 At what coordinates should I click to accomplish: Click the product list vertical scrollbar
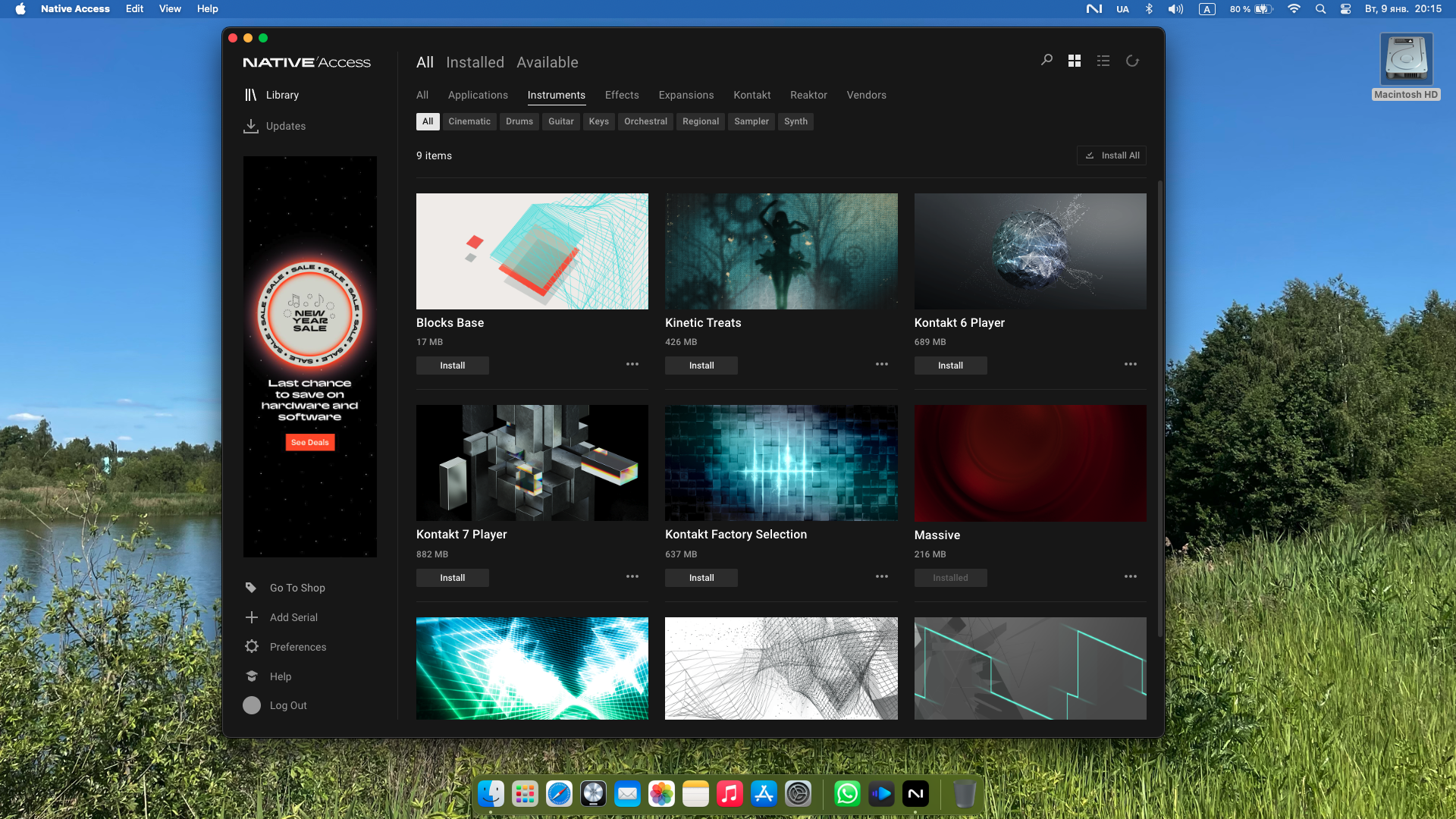pos(1159,409)
